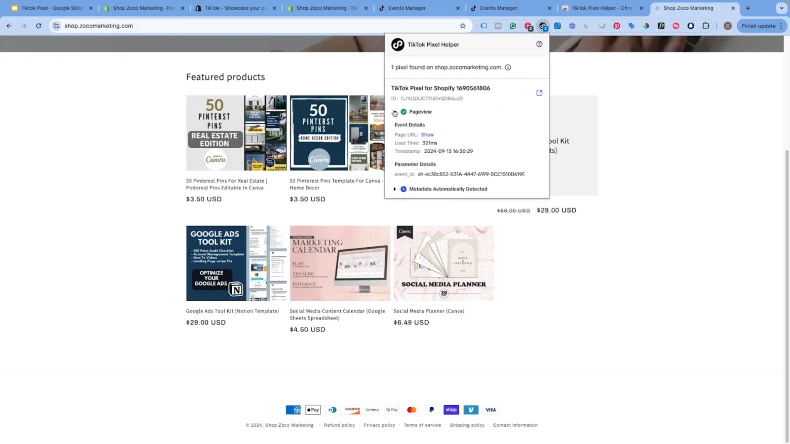Open the TikTok Pixel external link icon
Screen dimensions: 790x444
pyautogui.click(x=539, y=93)
